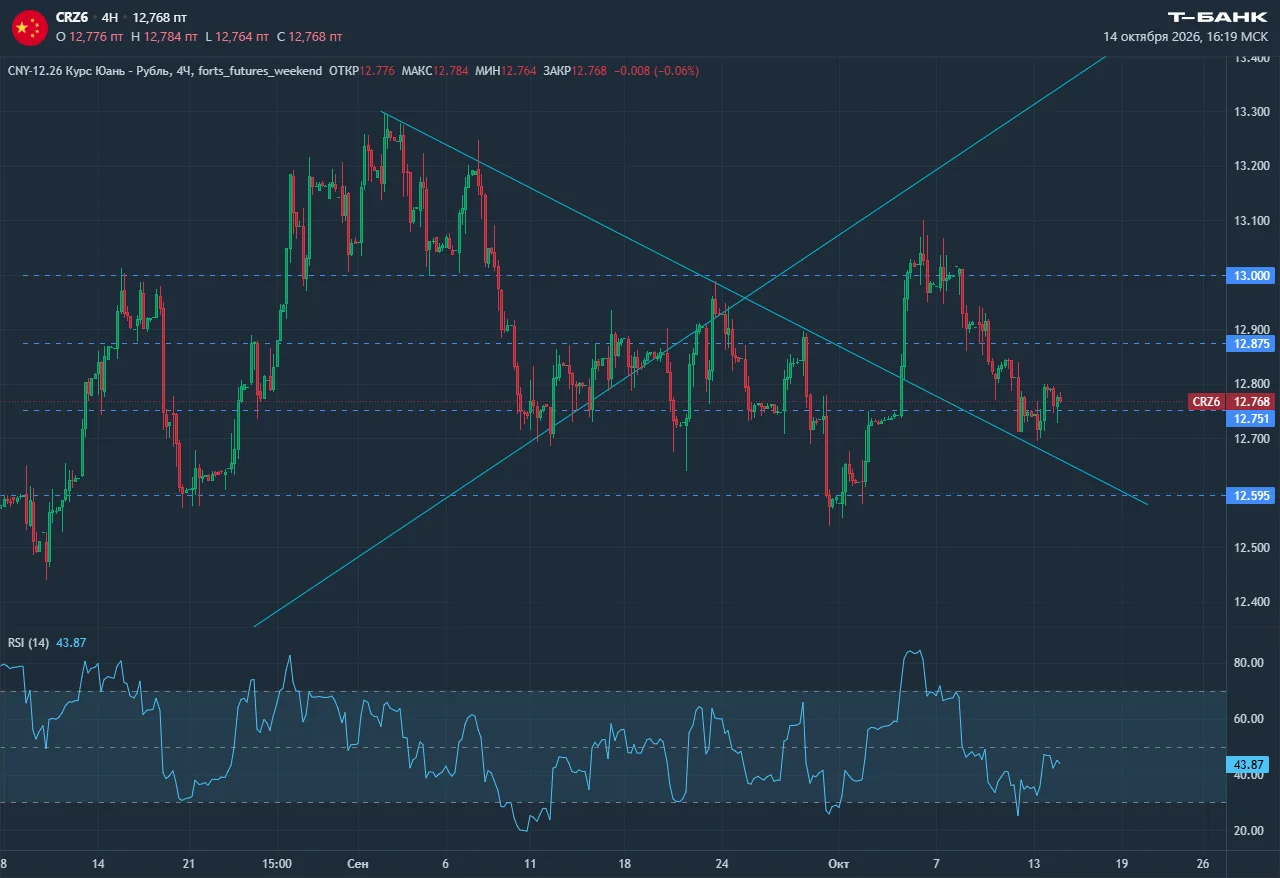The height and width of the screenshot is (878, 1280).
Task: Select the 13.000 price level label
Action: click(x=1249, y=275)
